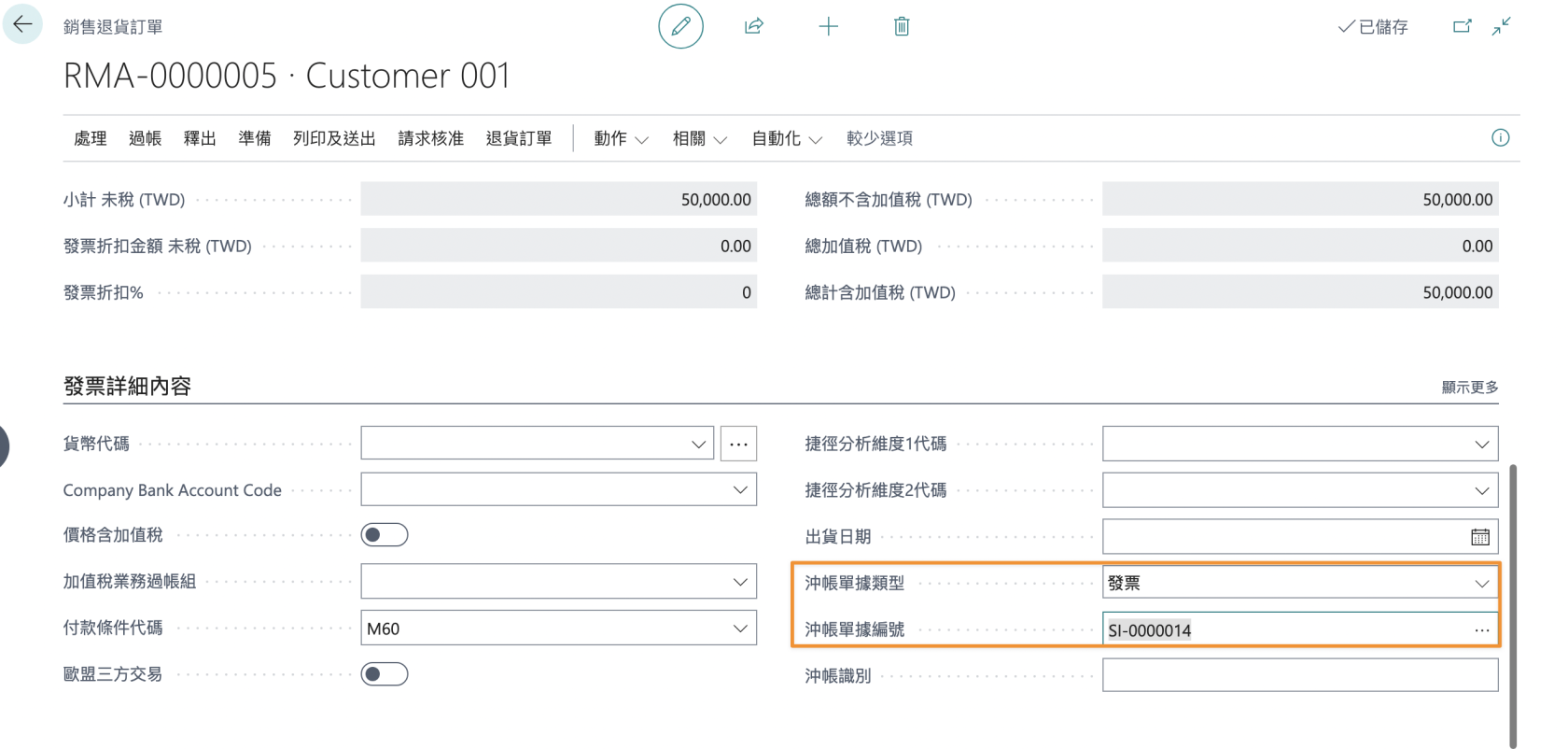Click the 總計含加值稅 (TWD) value
Screen dimensions: 1568x749
point(1300,292)
